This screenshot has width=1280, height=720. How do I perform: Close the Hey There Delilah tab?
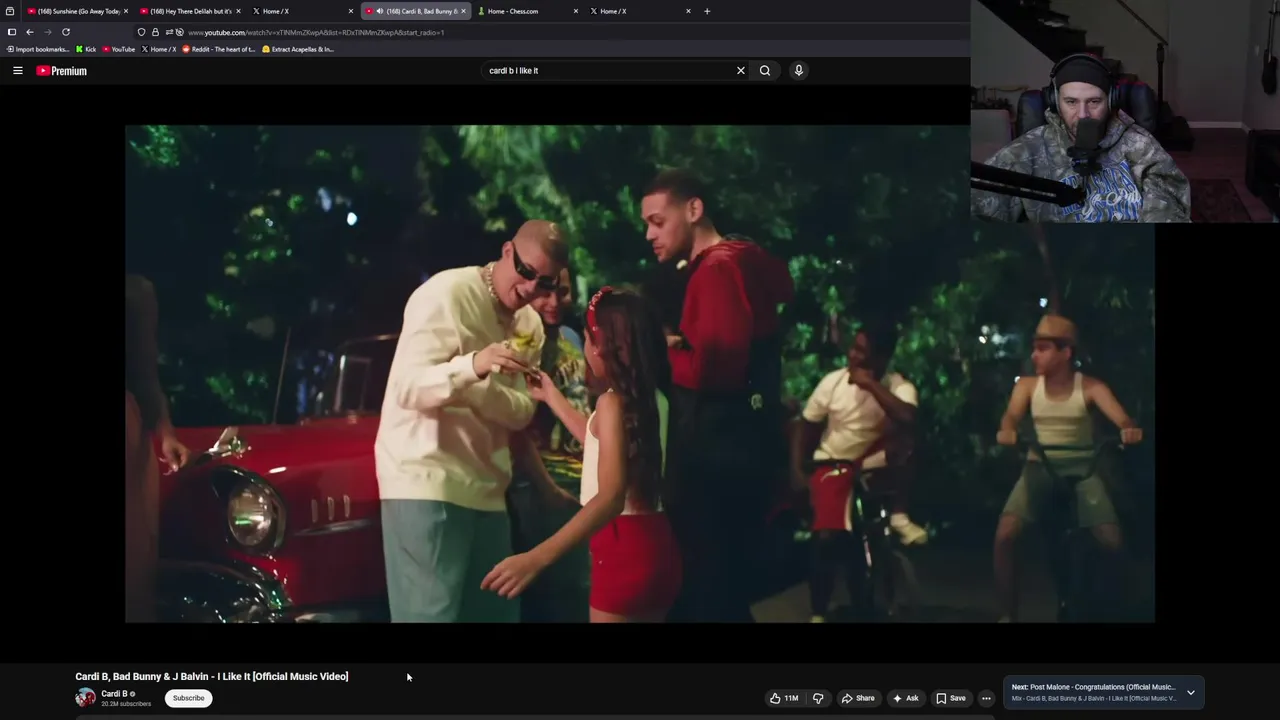(238, 11)
